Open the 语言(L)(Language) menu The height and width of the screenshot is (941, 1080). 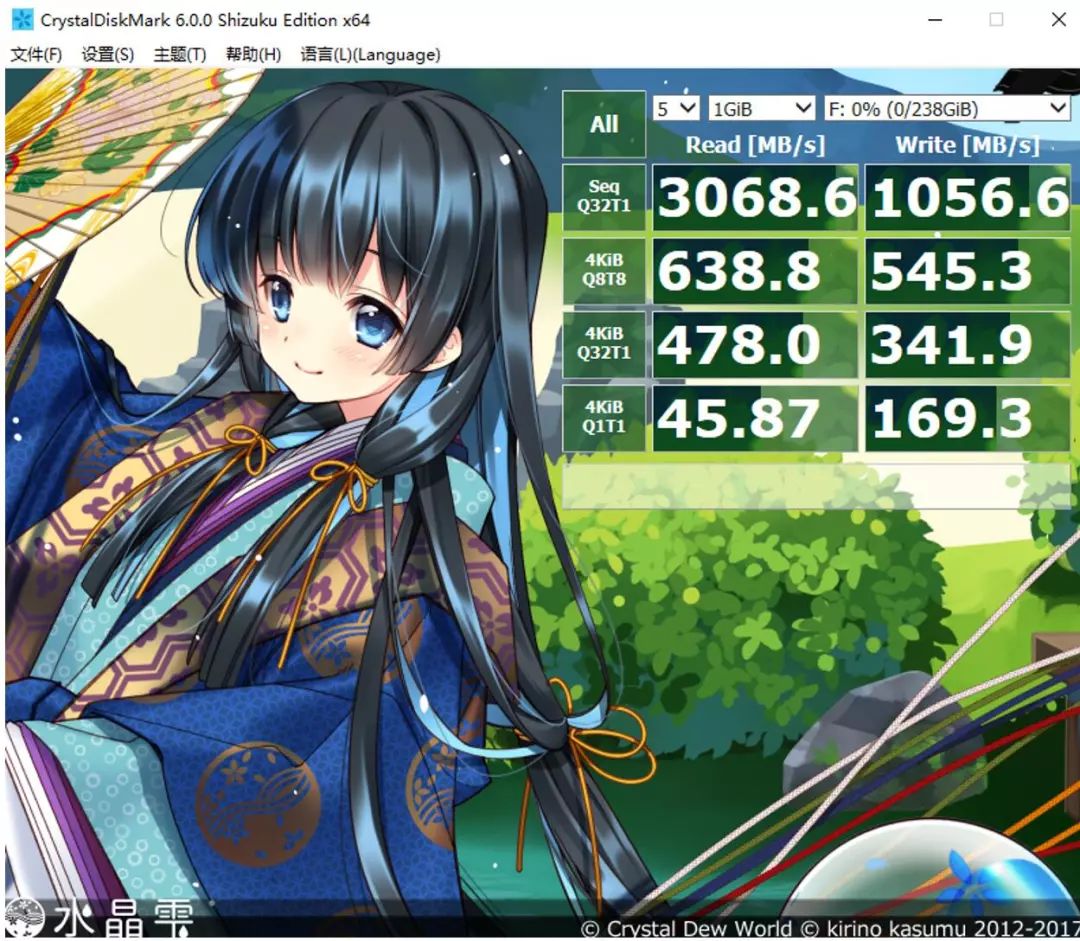370,55
